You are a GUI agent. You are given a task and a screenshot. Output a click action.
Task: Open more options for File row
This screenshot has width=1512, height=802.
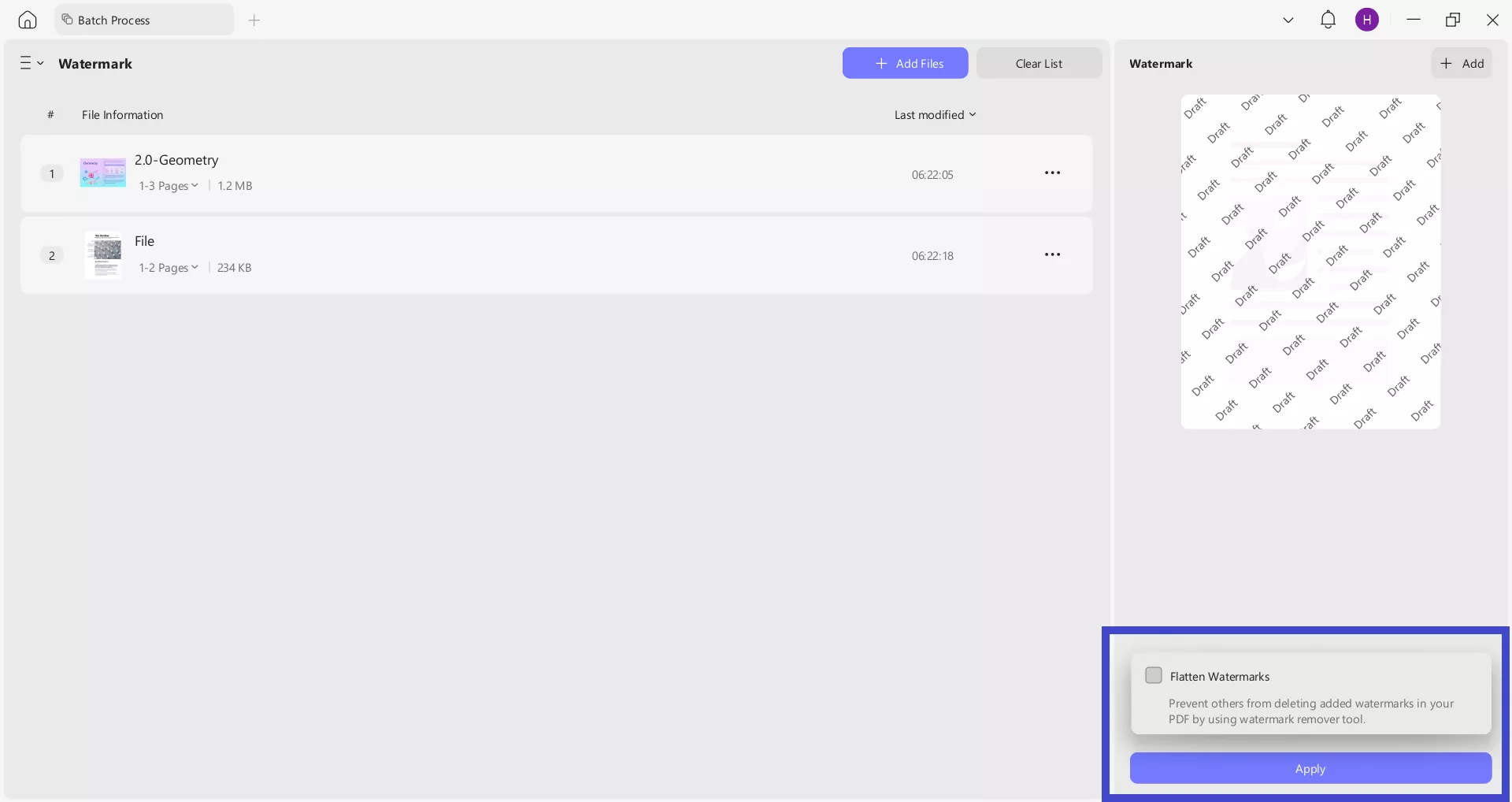(1052, 254)
